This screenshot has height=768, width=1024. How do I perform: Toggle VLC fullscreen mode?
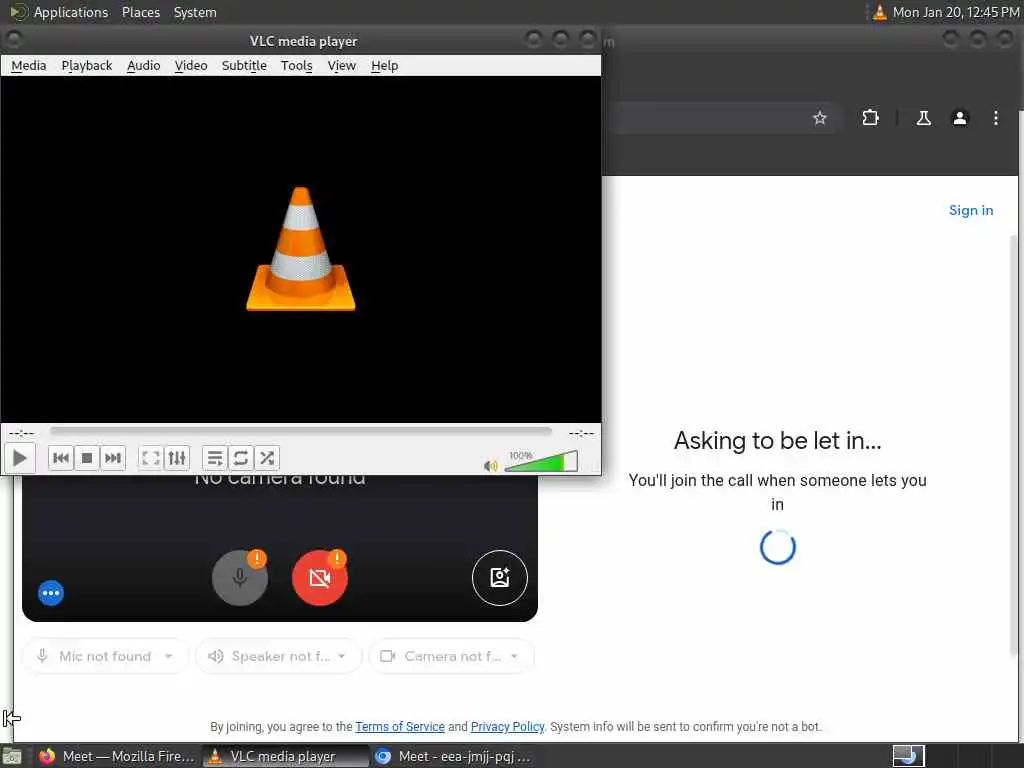click(x=151, y=458)
